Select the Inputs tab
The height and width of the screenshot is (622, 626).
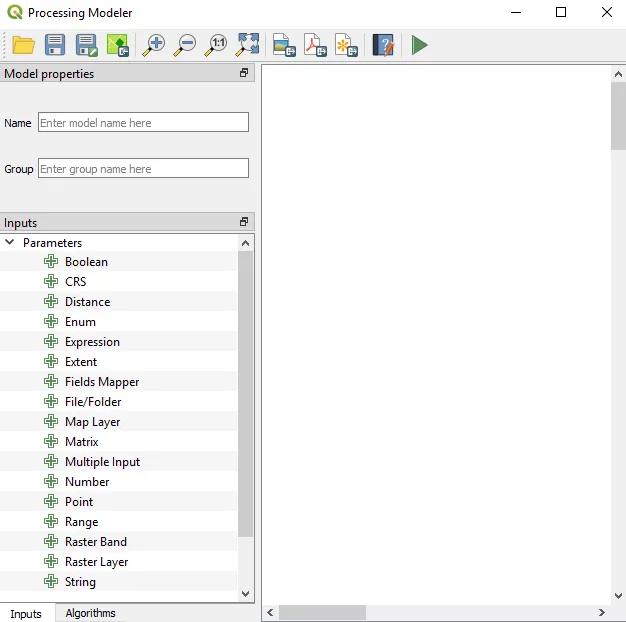pyautogui.click(x=26, y=613)
